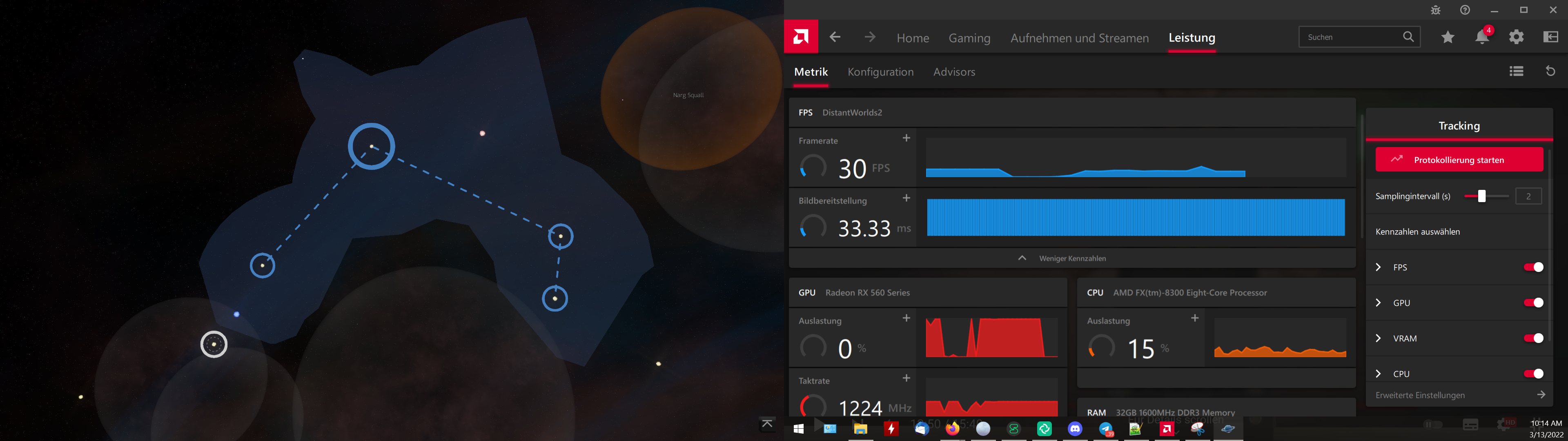Expand GPU metrics chevron in Tracking
The width and height of the screenshot is (1568, 441).
pyautogui.click(x=1379, y=302)
